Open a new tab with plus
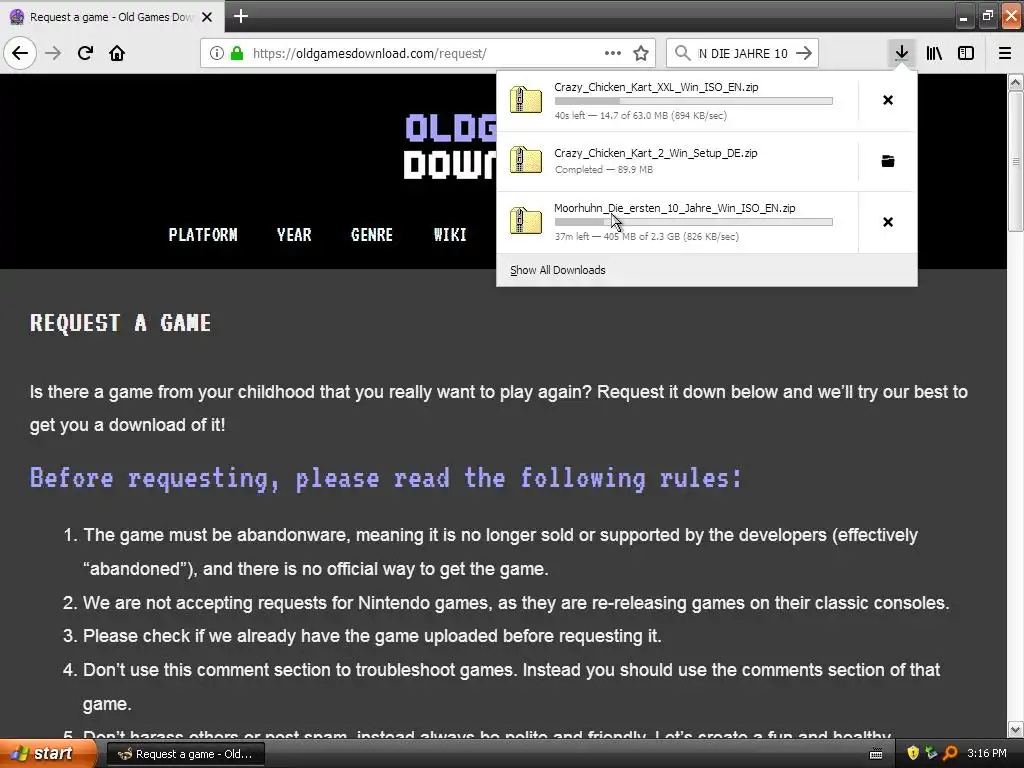Image resolution: width=1024 pixels, height=768 pixels. click(240, 16)
